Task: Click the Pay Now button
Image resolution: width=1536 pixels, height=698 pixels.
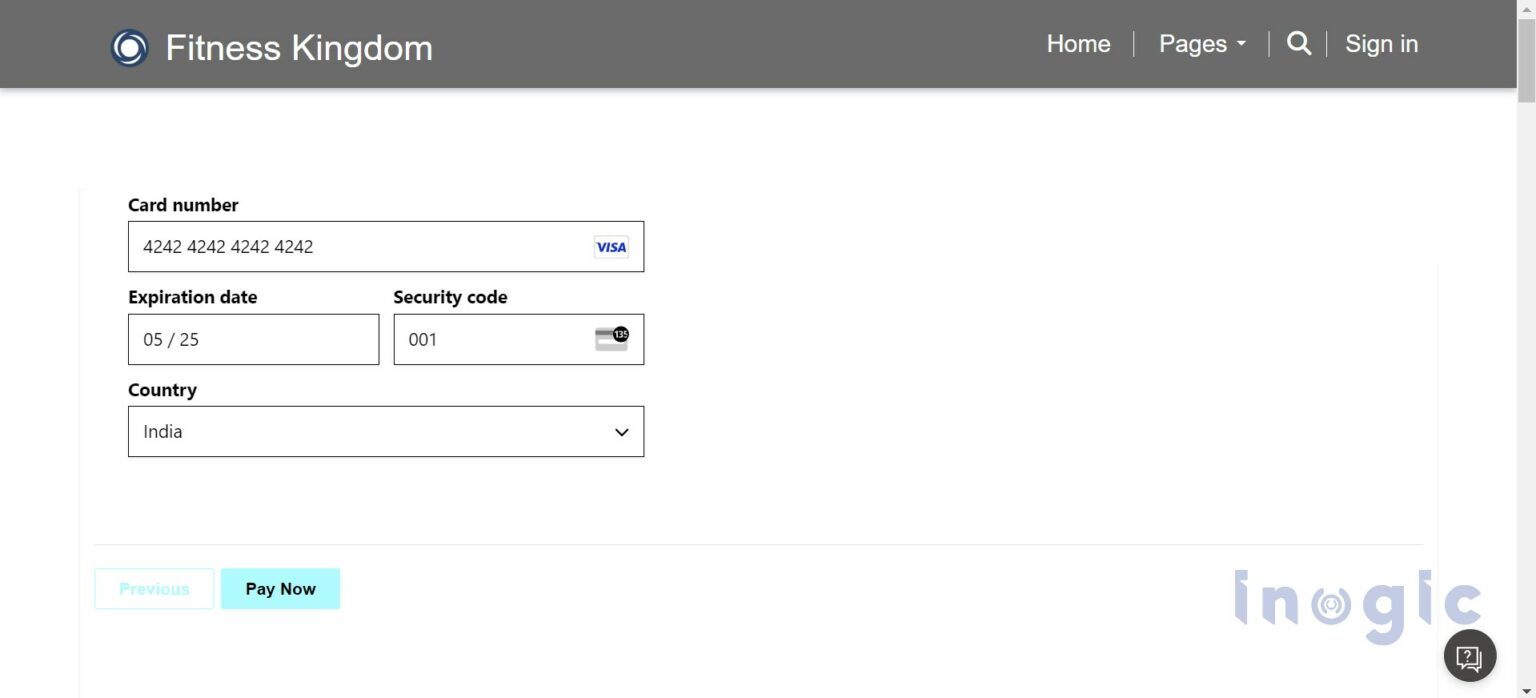Action: [x=280, y=588]
